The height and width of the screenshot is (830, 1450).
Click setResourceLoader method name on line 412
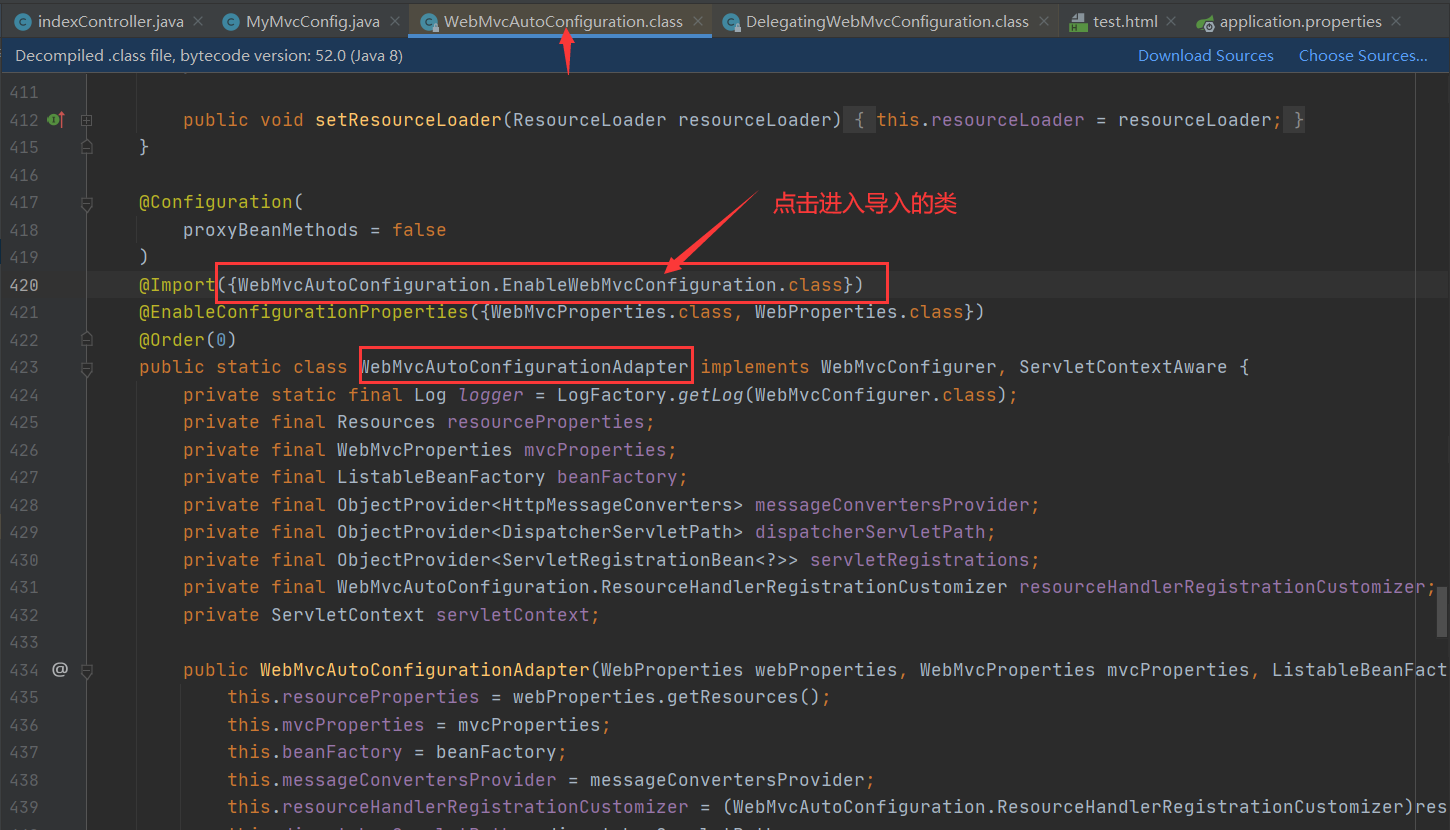coord(409,120)
